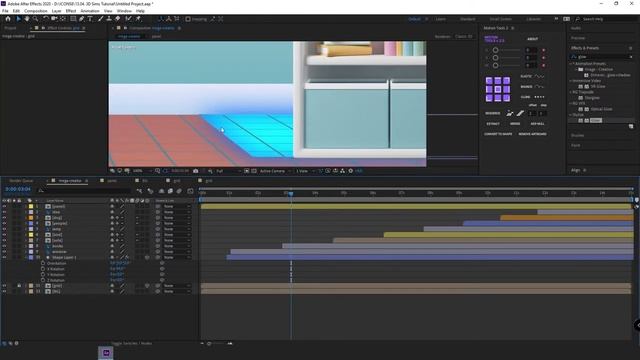Select the Pen tool

pos(82,19)
